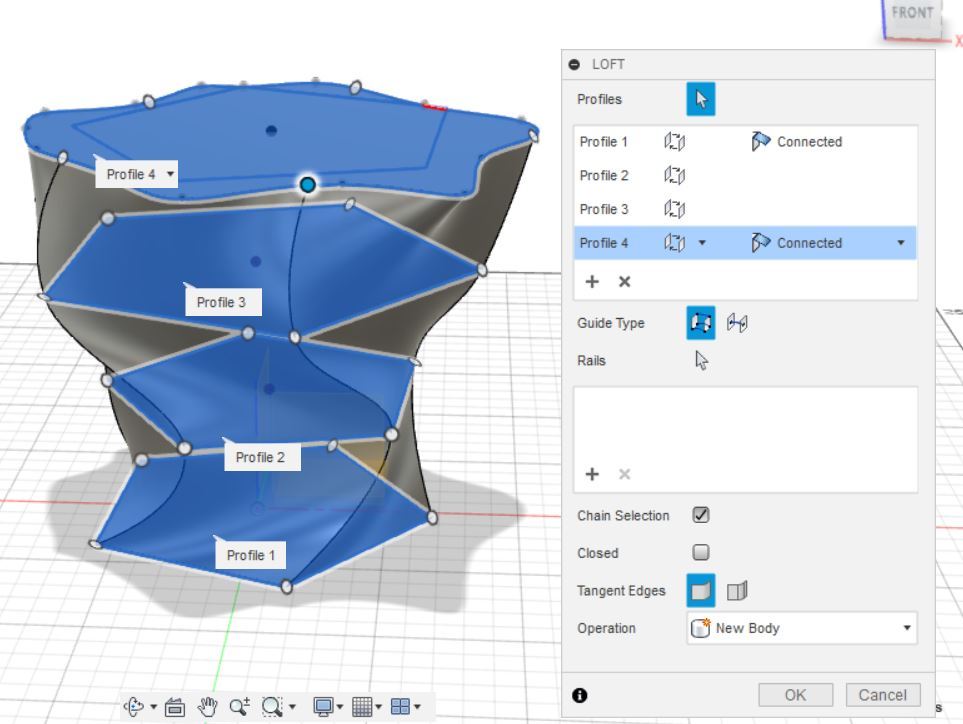Add a rail with the plus icon
963x724 pixels.
tap(592, 473)
